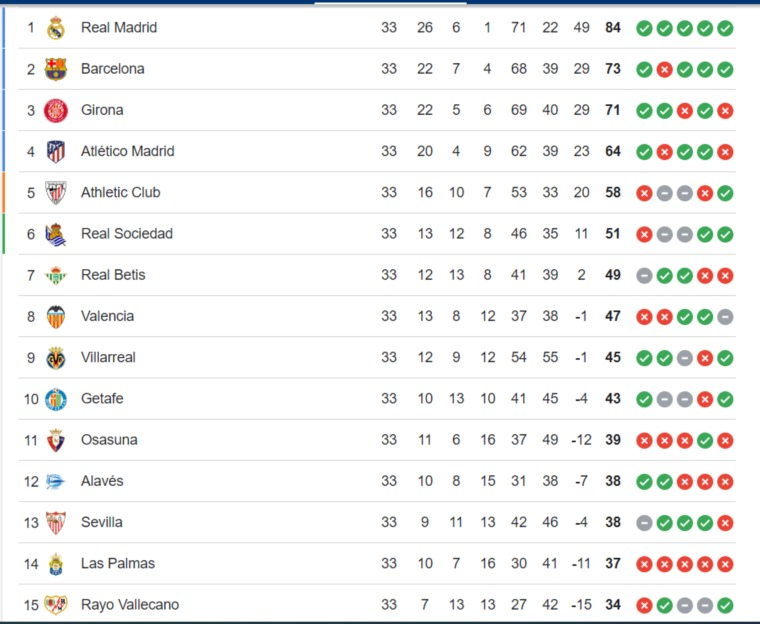Click the Atlético Madrid club crest

(56, 152)
